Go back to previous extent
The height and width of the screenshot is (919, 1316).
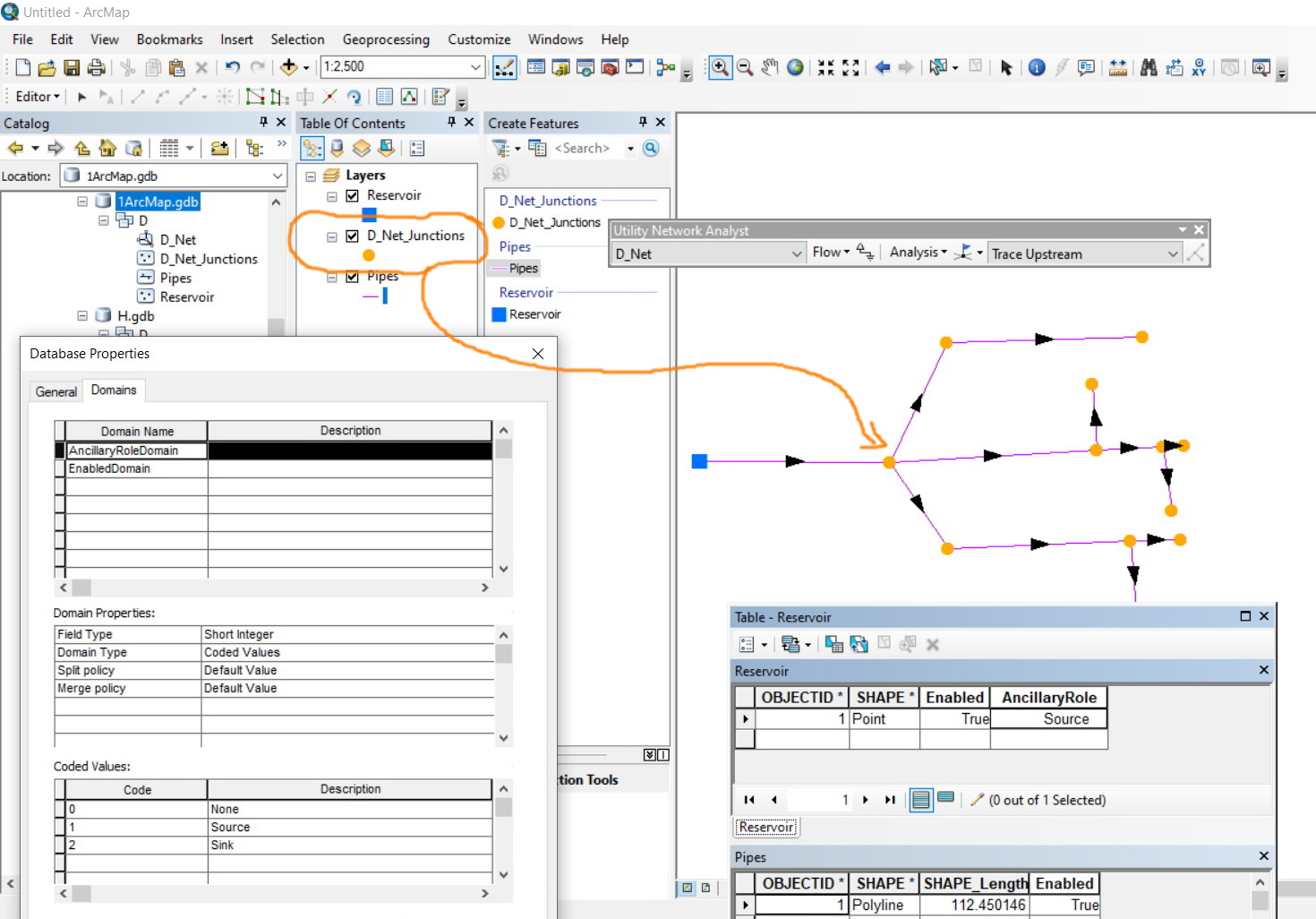pyautogui.click(x=882, y=67)
